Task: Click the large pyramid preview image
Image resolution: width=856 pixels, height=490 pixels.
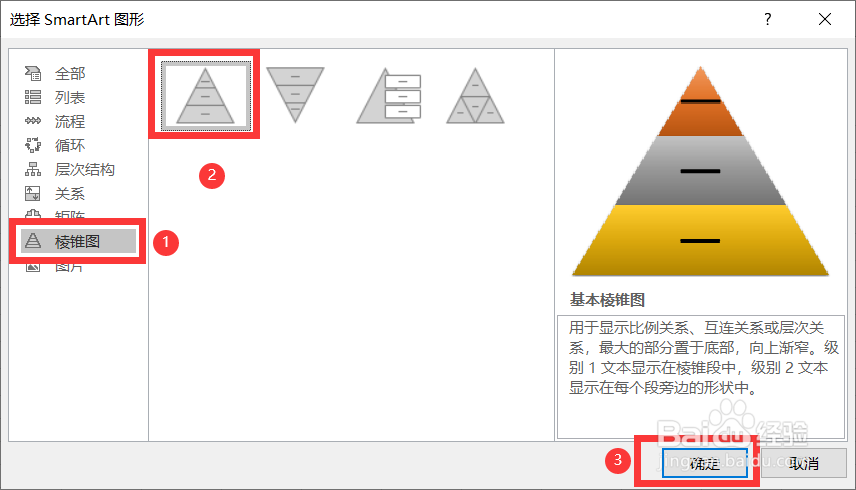Action: [700, 171]
